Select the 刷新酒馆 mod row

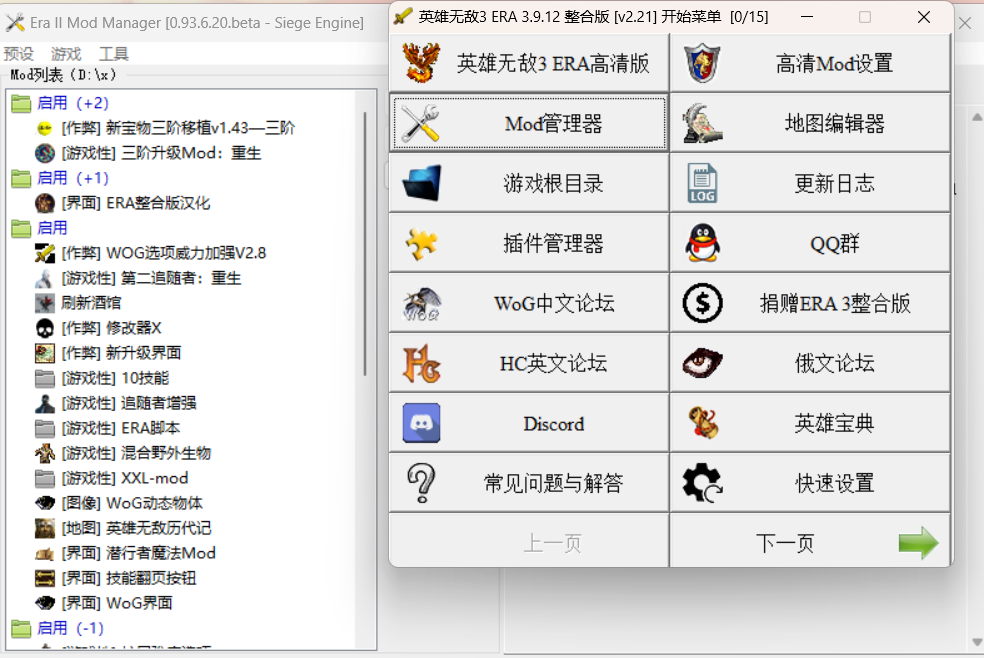pos(91,303)
